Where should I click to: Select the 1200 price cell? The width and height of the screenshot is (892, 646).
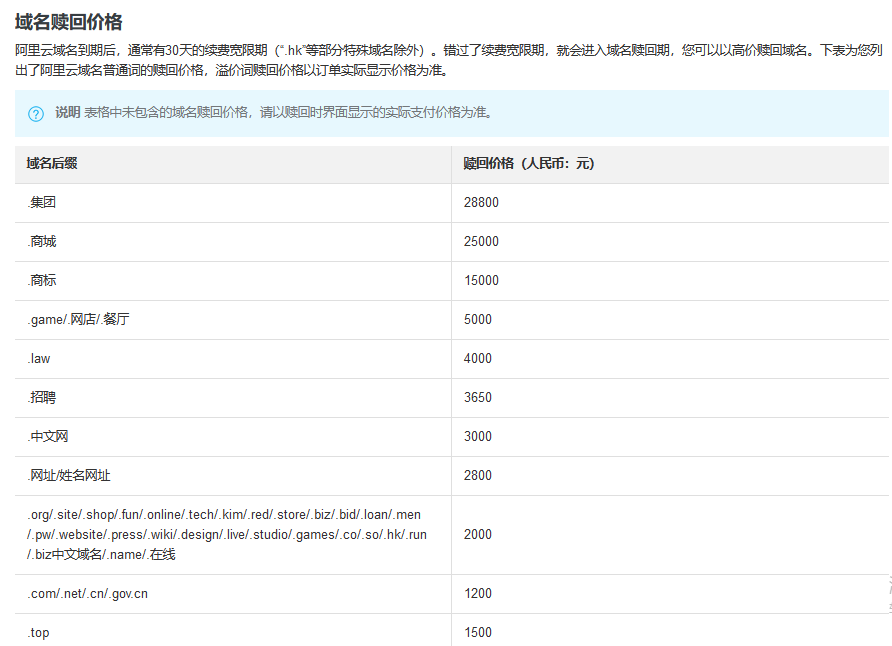click(x=671, y=594)
